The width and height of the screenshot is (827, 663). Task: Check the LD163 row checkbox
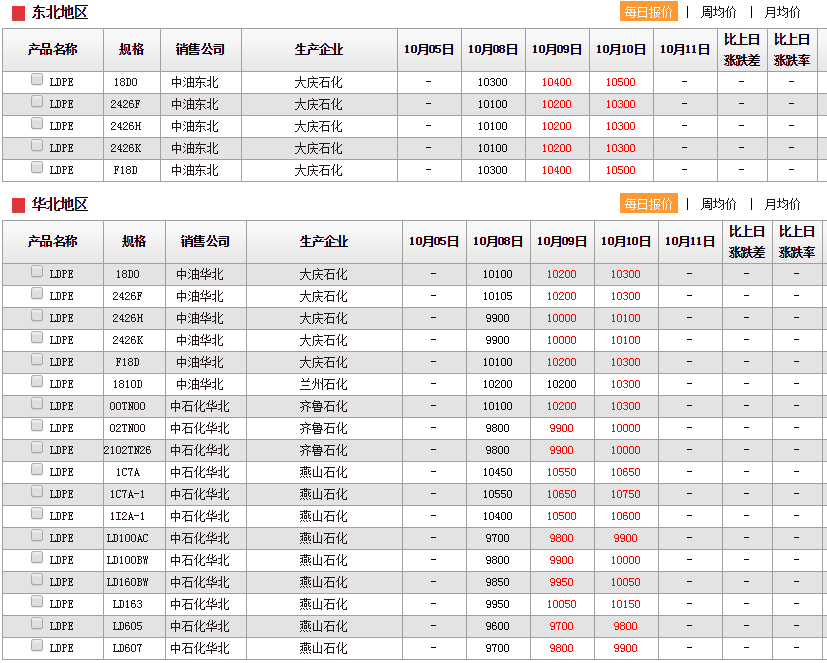click(37, 601)
